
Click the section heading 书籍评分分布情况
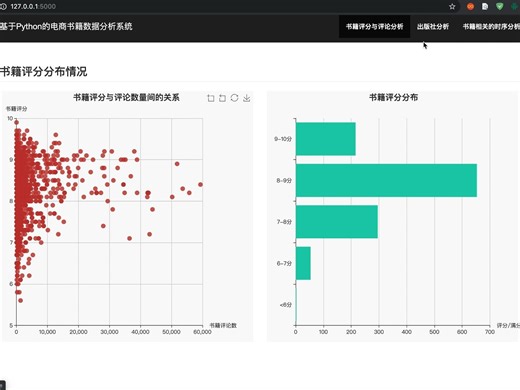tap(44, 71)
